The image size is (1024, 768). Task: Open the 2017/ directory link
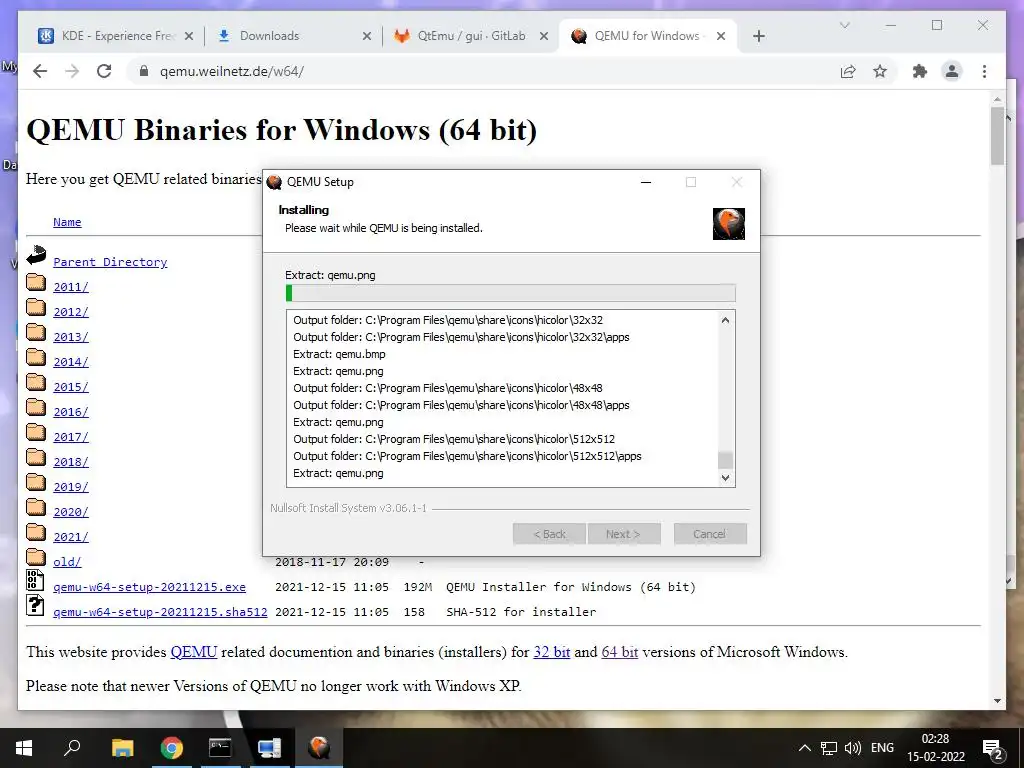(71, 437)
